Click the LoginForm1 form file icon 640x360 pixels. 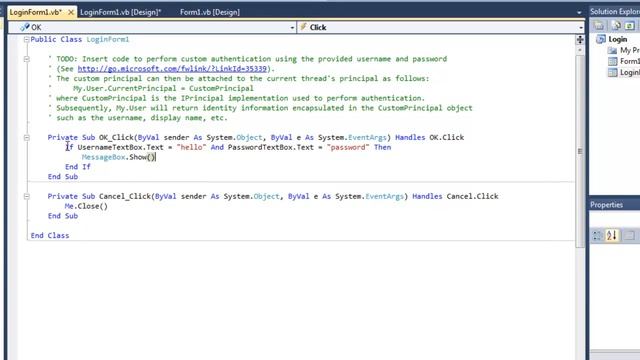612,72
